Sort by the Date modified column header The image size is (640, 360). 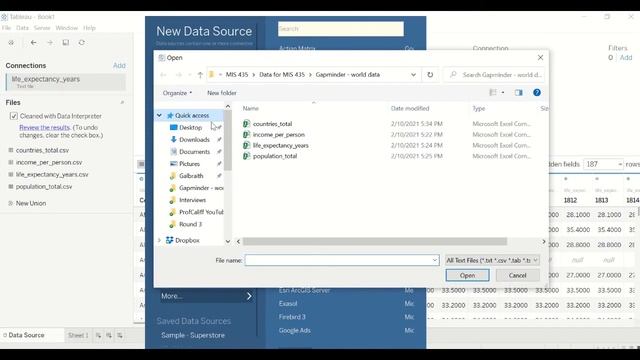[410, 109]
